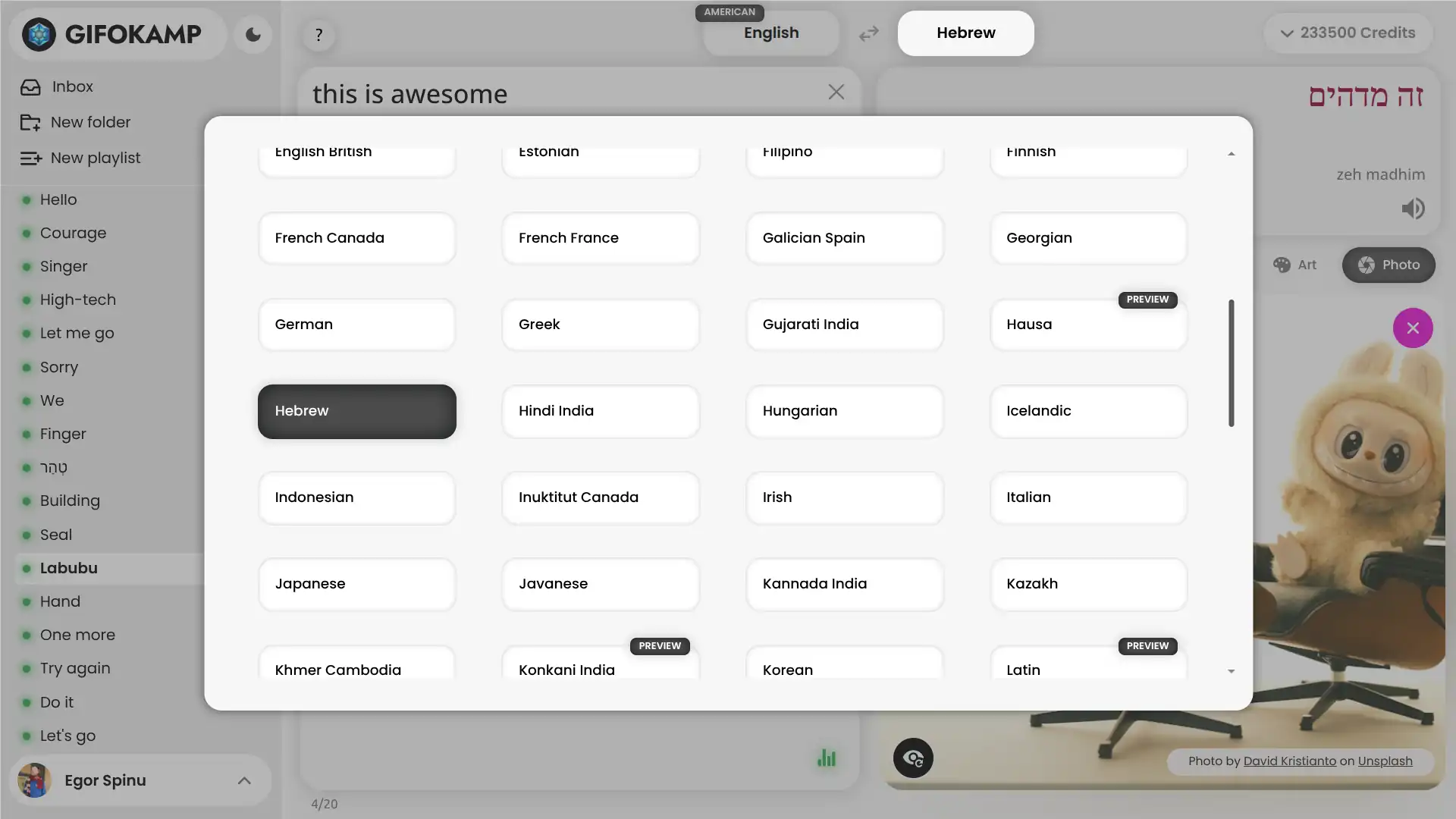This screenshot has height=819, width=1456.
Task: Select the German language option
Action: (x=356, y=325)
